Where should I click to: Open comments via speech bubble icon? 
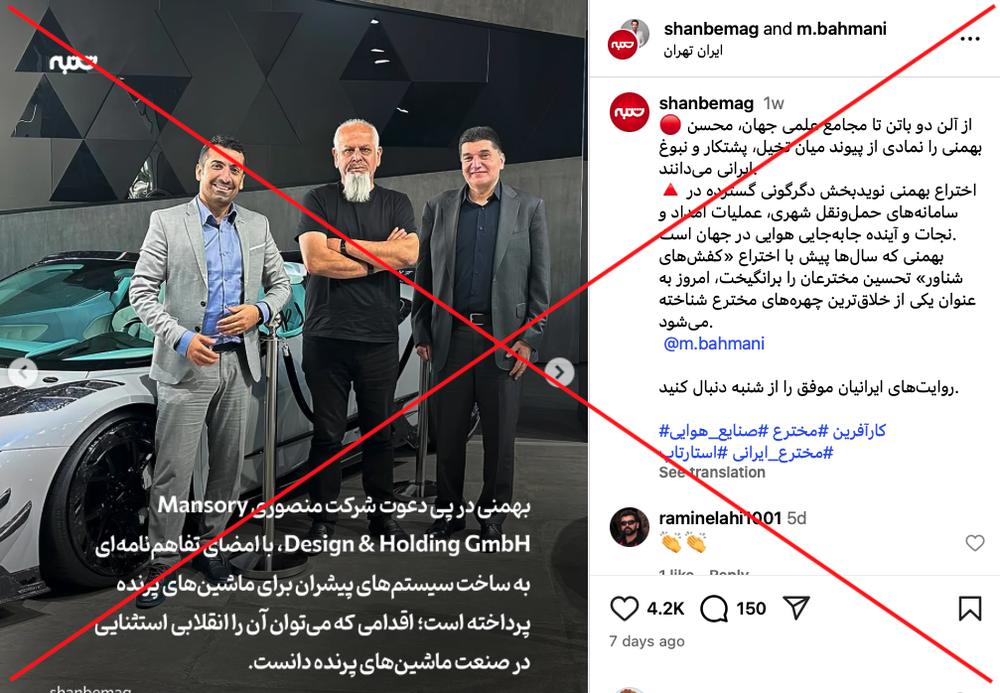pyautogui.click(x=714, y=608)
